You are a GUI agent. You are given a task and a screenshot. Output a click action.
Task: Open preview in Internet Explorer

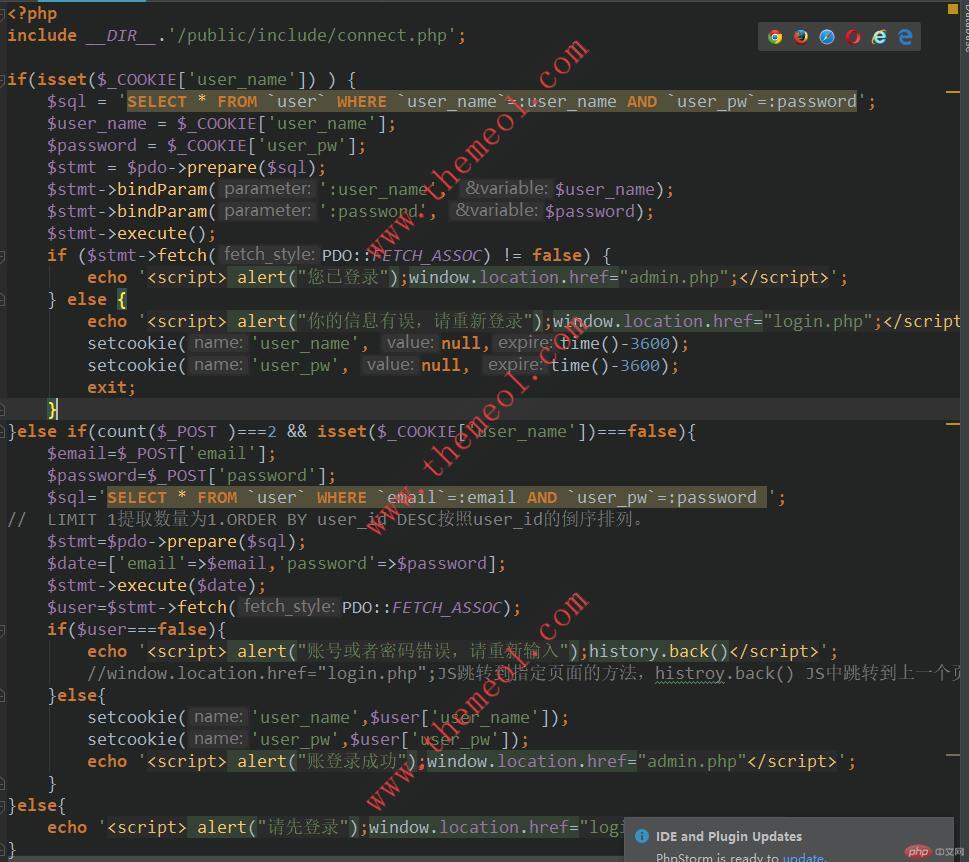(879, 37)
